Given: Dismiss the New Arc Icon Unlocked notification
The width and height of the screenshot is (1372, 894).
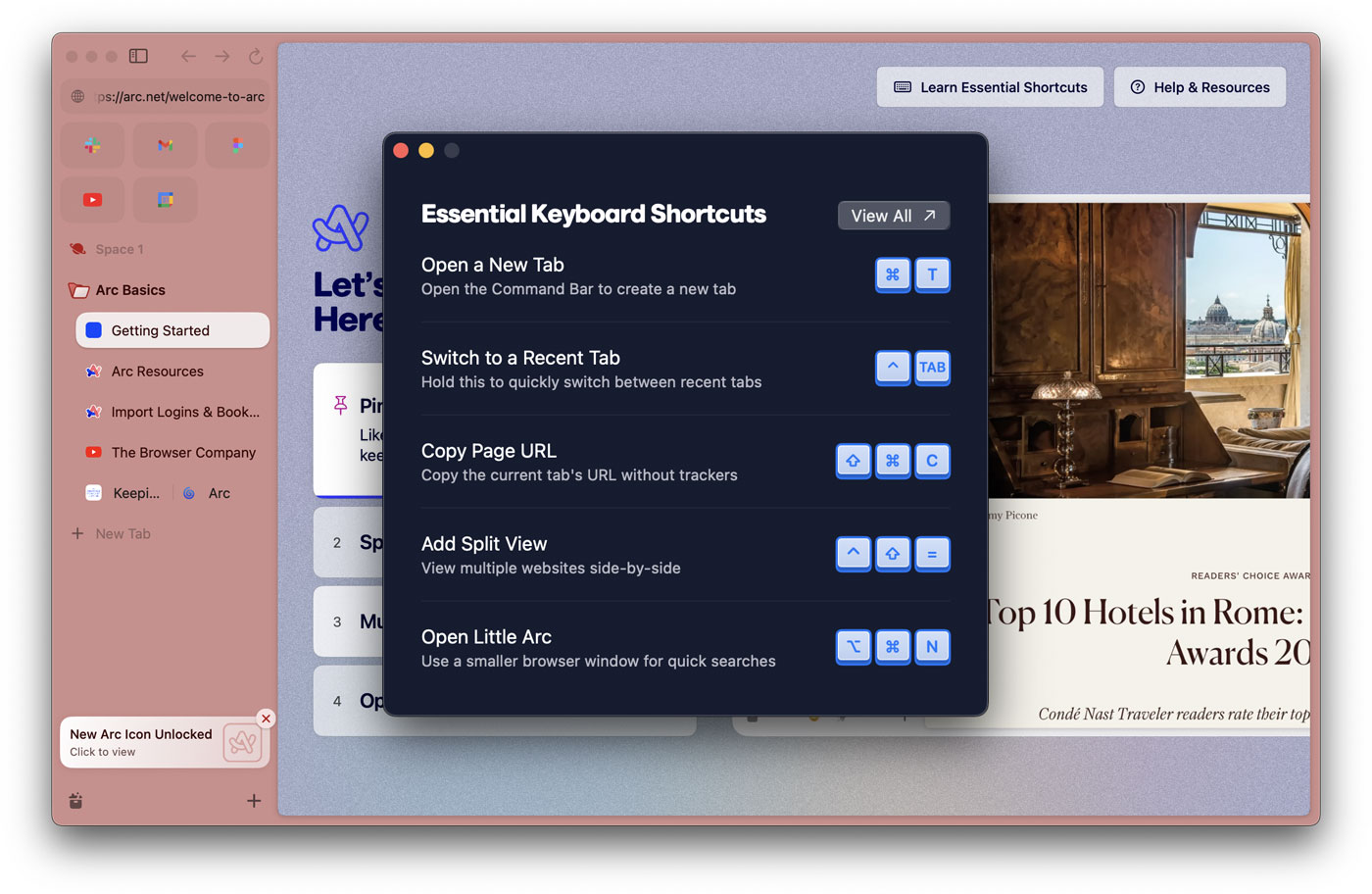Looking at the screenshot, I should pos(266,719).
